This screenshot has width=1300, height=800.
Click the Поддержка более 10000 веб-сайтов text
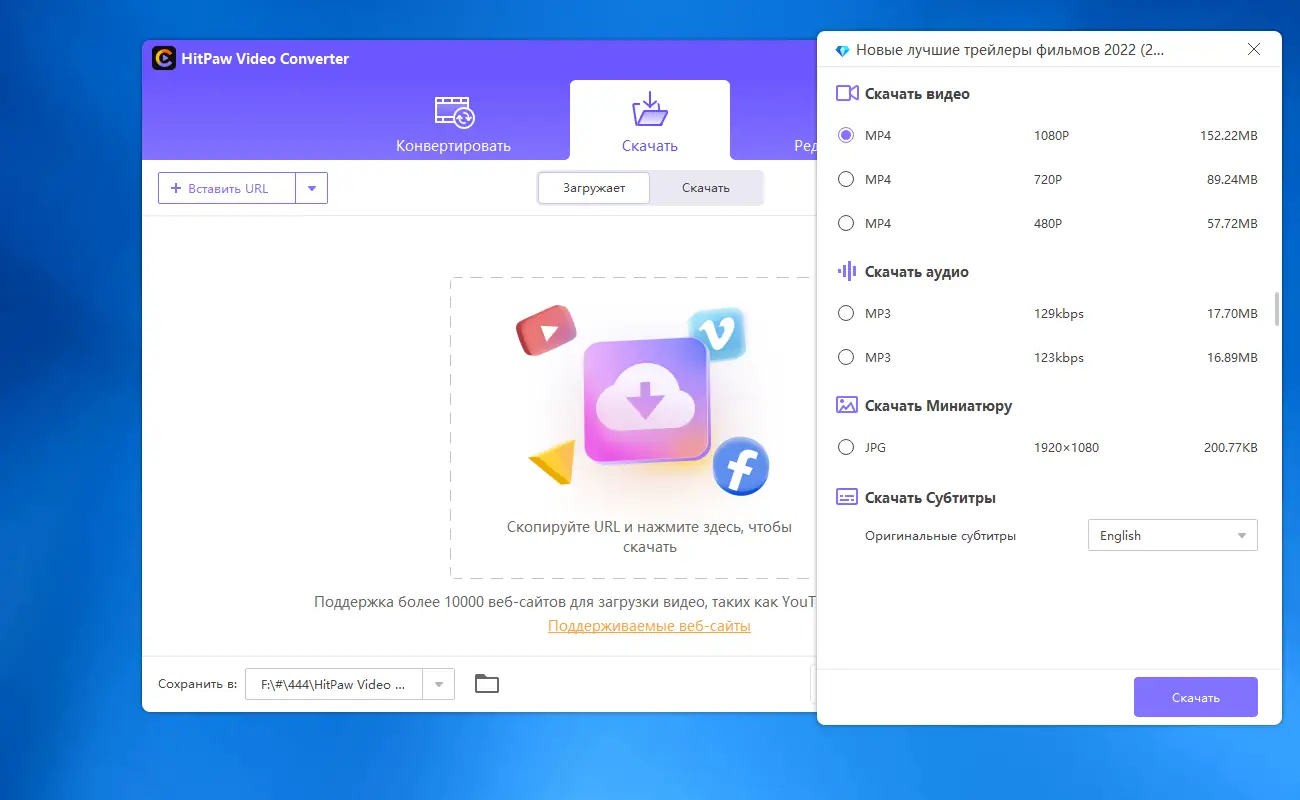tap(565, 602)
